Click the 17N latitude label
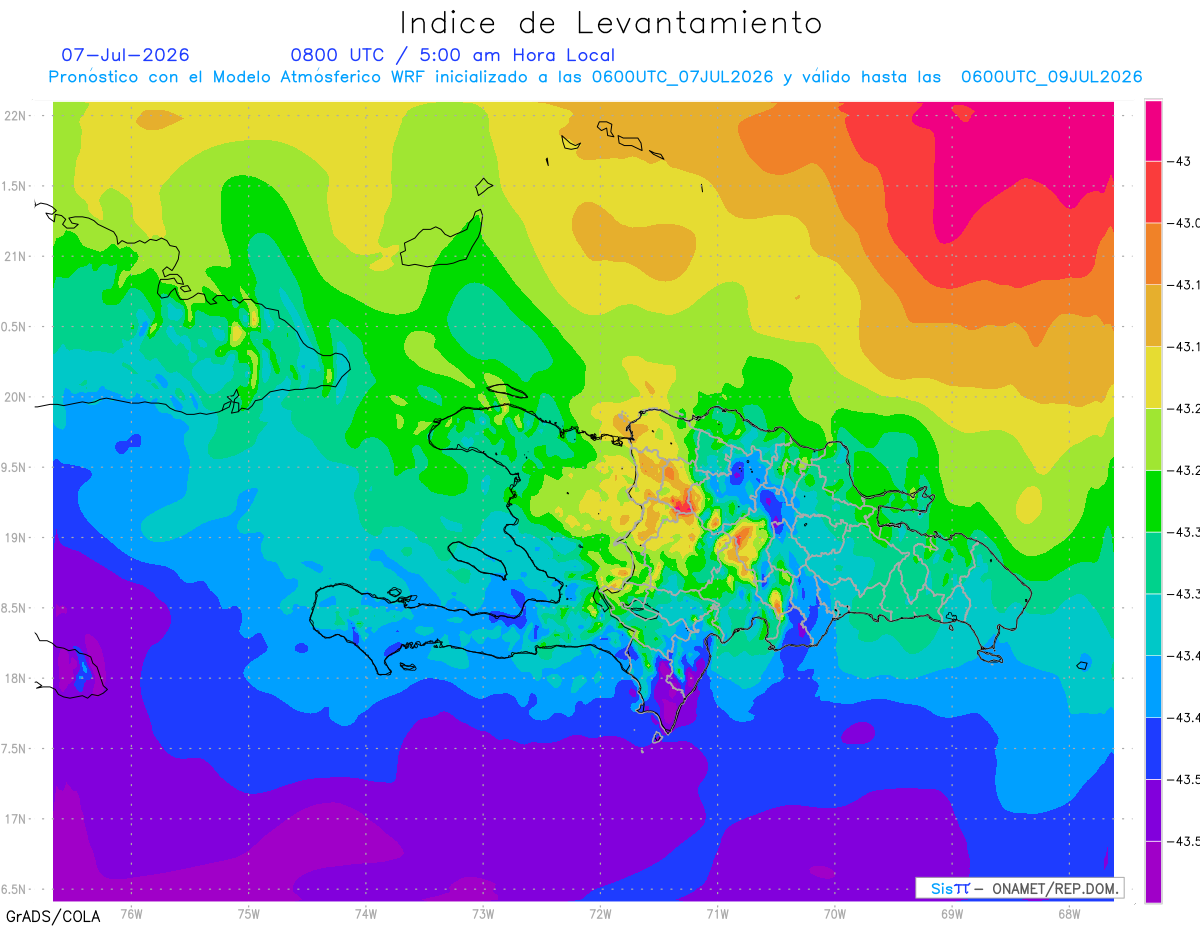 click(16, 819)
